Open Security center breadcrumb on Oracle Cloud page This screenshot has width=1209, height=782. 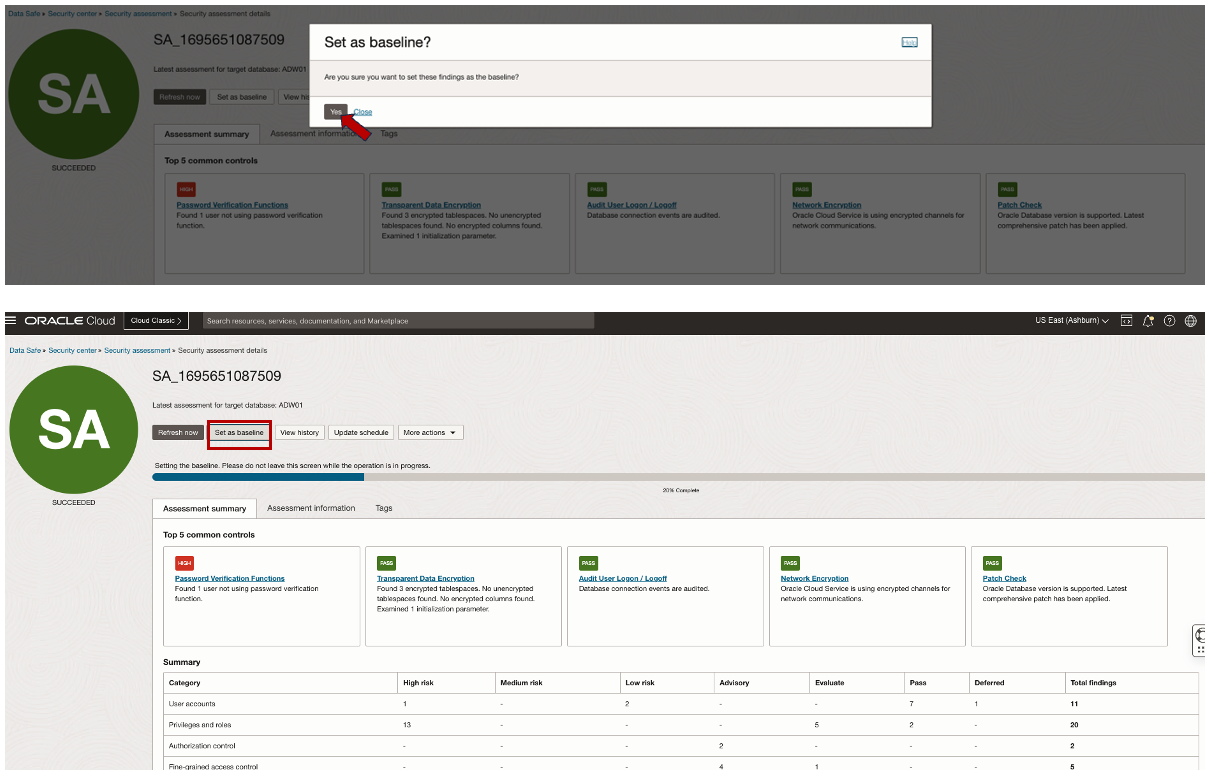tap(72, 351)
